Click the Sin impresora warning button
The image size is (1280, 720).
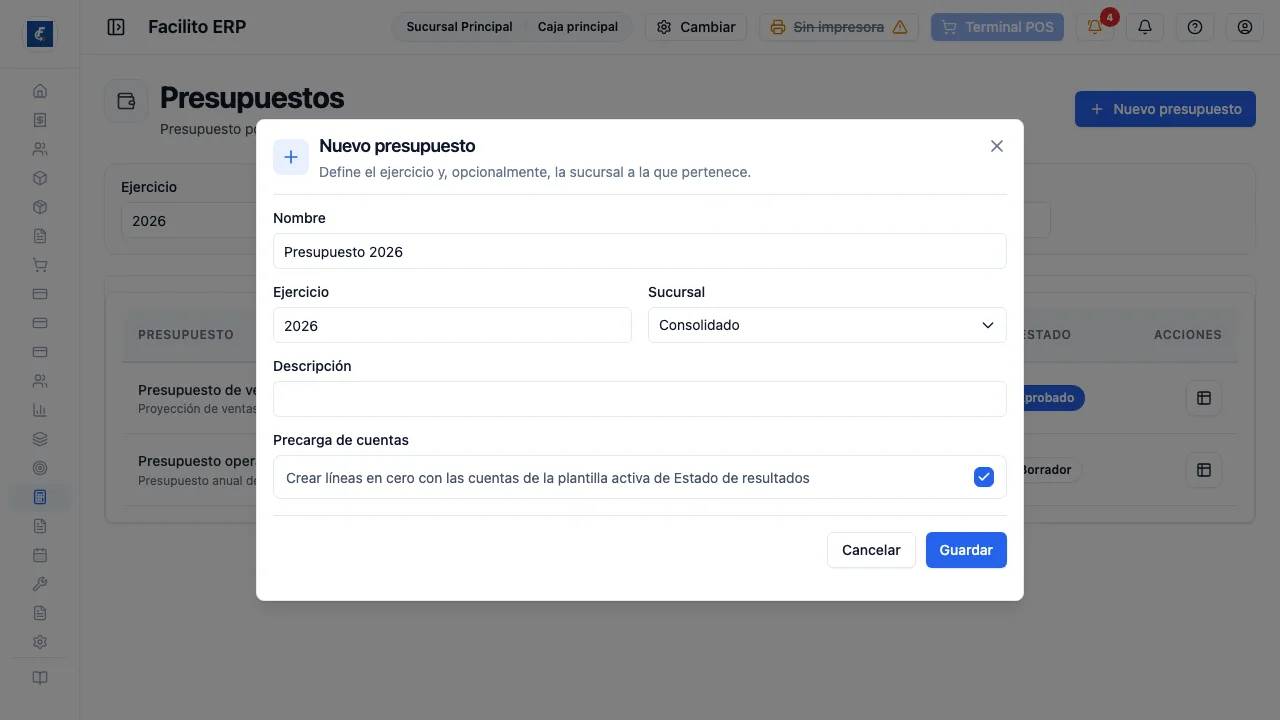tap(839, 27)
